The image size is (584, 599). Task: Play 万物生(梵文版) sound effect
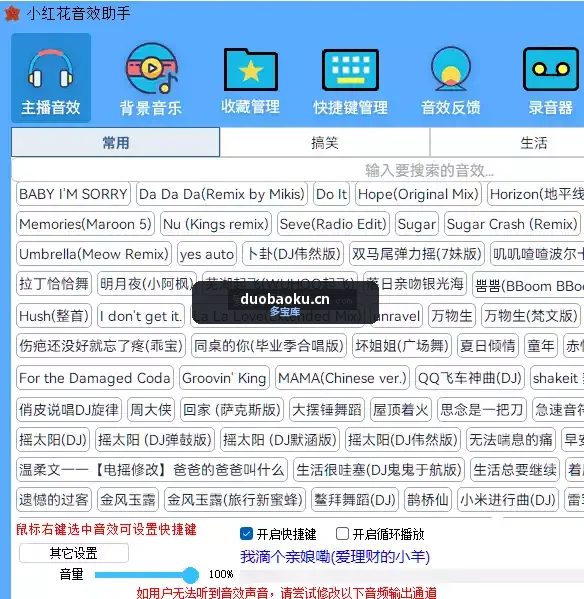(x=531, y=316)
